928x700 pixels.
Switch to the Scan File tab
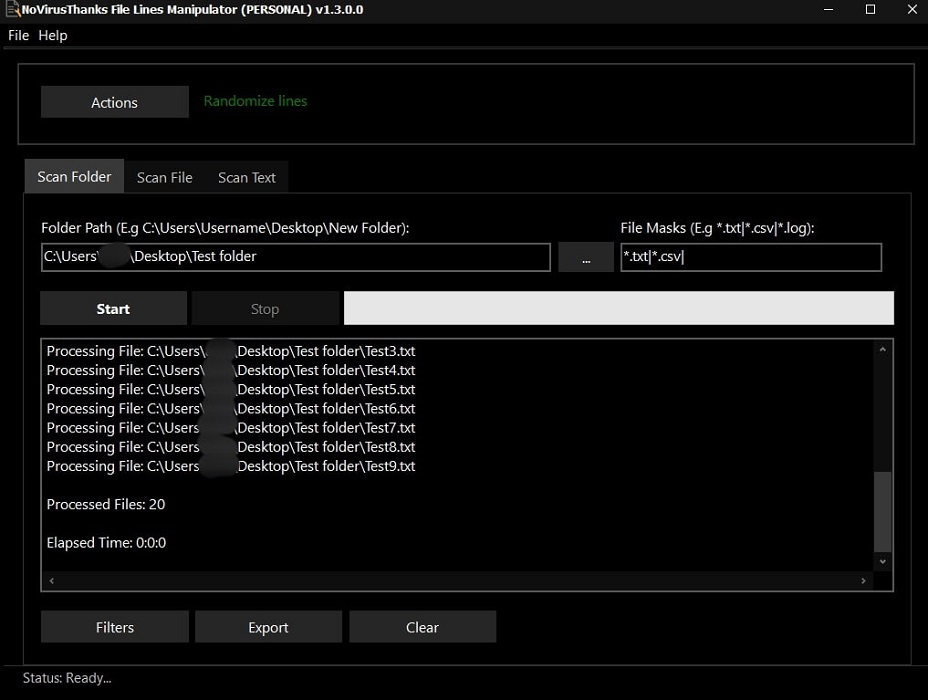click(164, 177)
